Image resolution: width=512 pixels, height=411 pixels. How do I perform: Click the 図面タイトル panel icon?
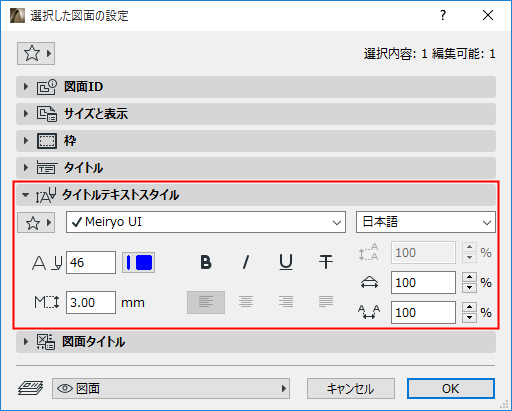click(x=46, y=342)
